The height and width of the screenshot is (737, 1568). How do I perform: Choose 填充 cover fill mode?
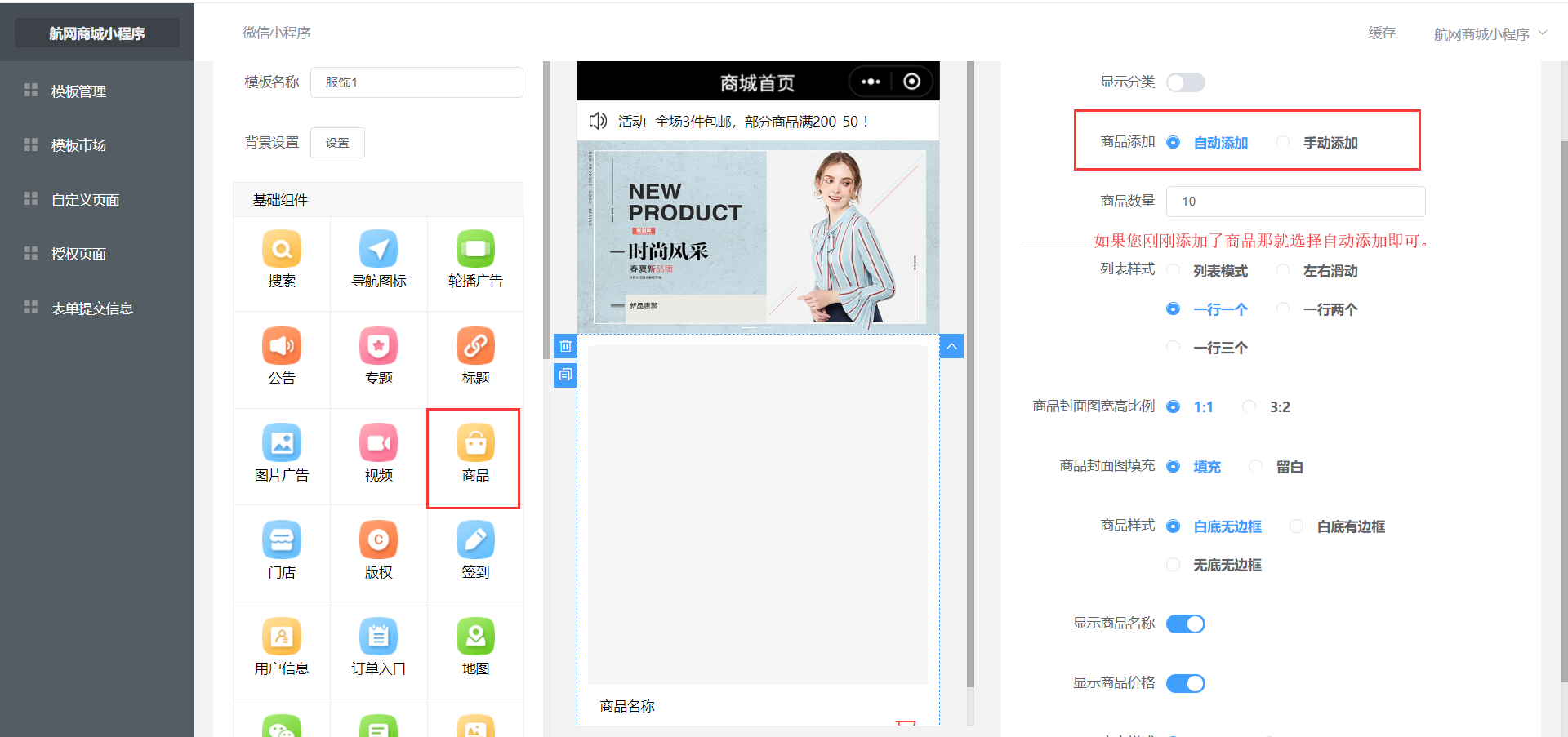coord(1194,467)
